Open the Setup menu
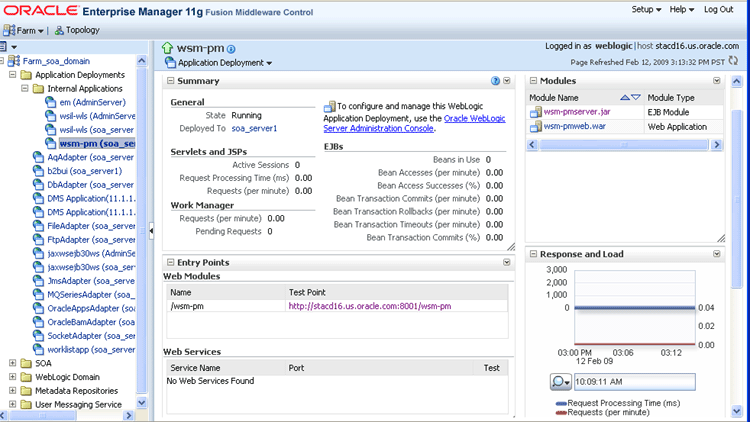The image size is (750, 422). (x=646, y=10)
